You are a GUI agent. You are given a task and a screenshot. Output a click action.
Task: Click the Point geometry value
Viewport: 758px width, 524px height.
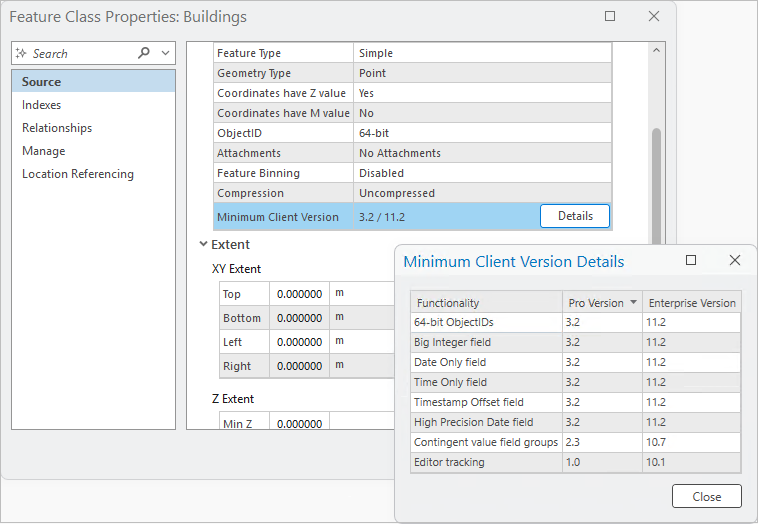[x=372, y=73]
